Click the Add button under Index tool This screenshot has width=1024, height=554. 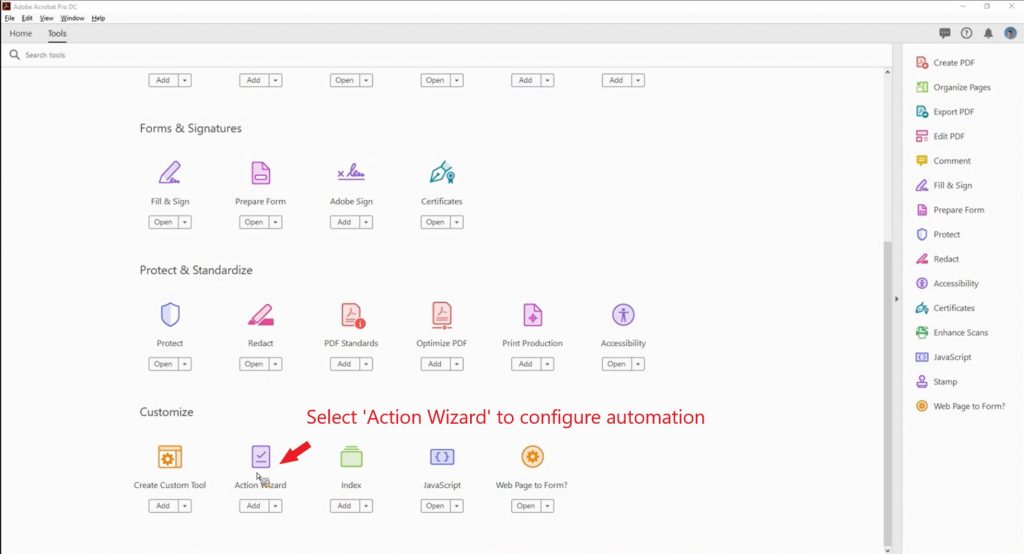click(345, 506)
